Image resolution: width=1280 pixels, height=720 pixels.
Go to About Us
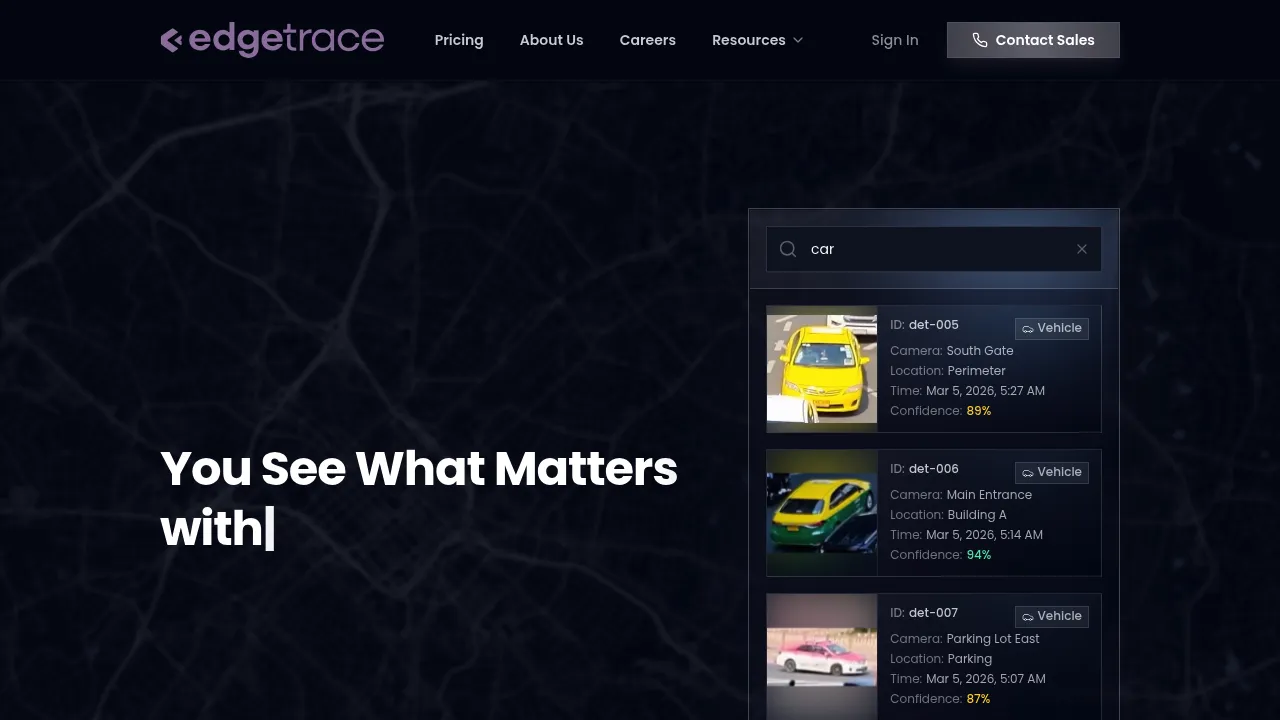point(551,40)
